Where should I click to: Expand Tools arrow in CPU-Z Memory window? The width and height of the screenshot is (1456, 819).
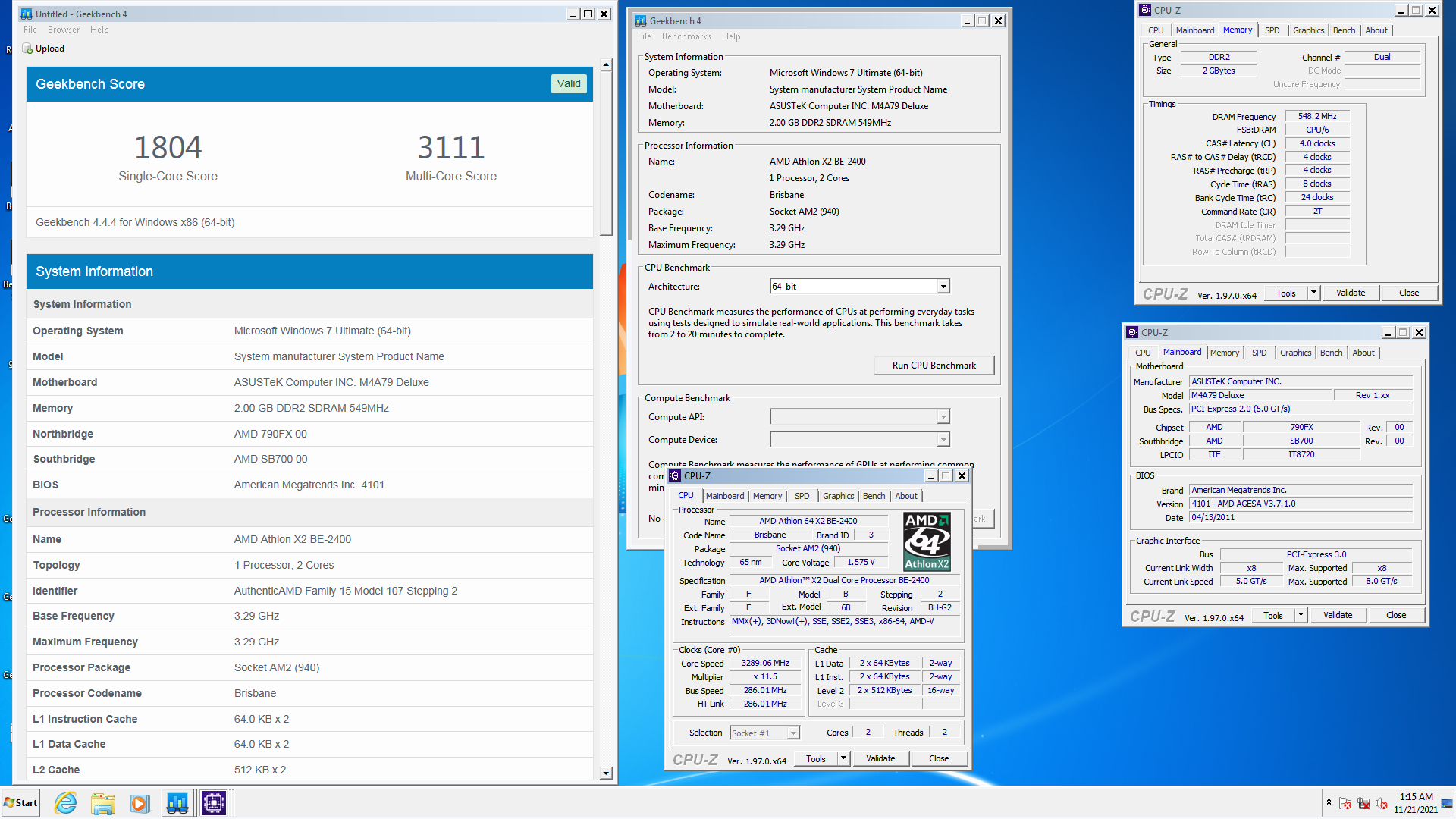click(1313, 293)
